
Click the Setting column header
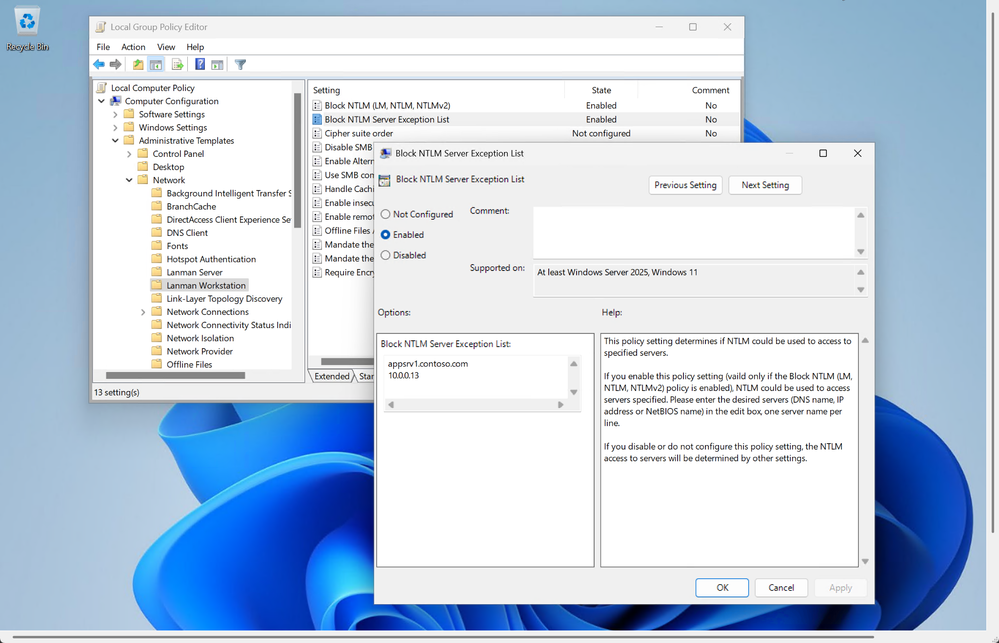click(x=436, y=90)
